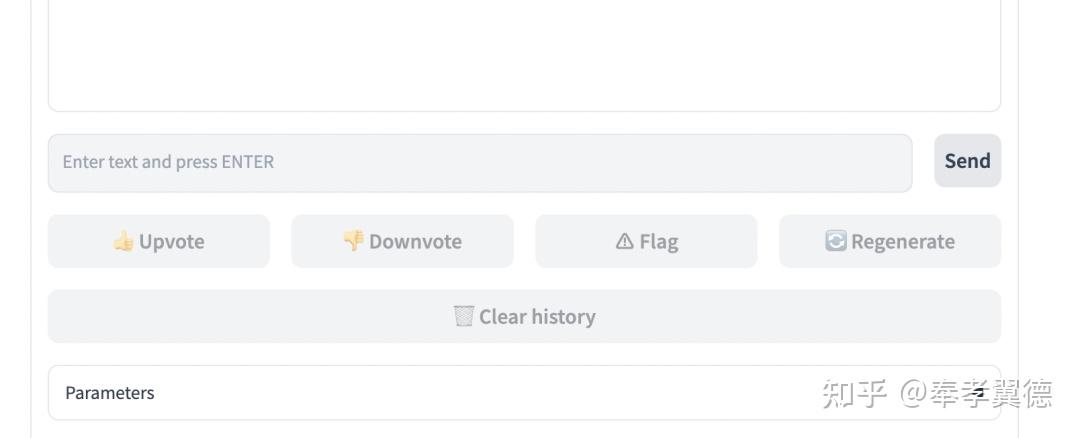
Task: Click the thumbs-up icon on Upvote
Action: (123, 241)
